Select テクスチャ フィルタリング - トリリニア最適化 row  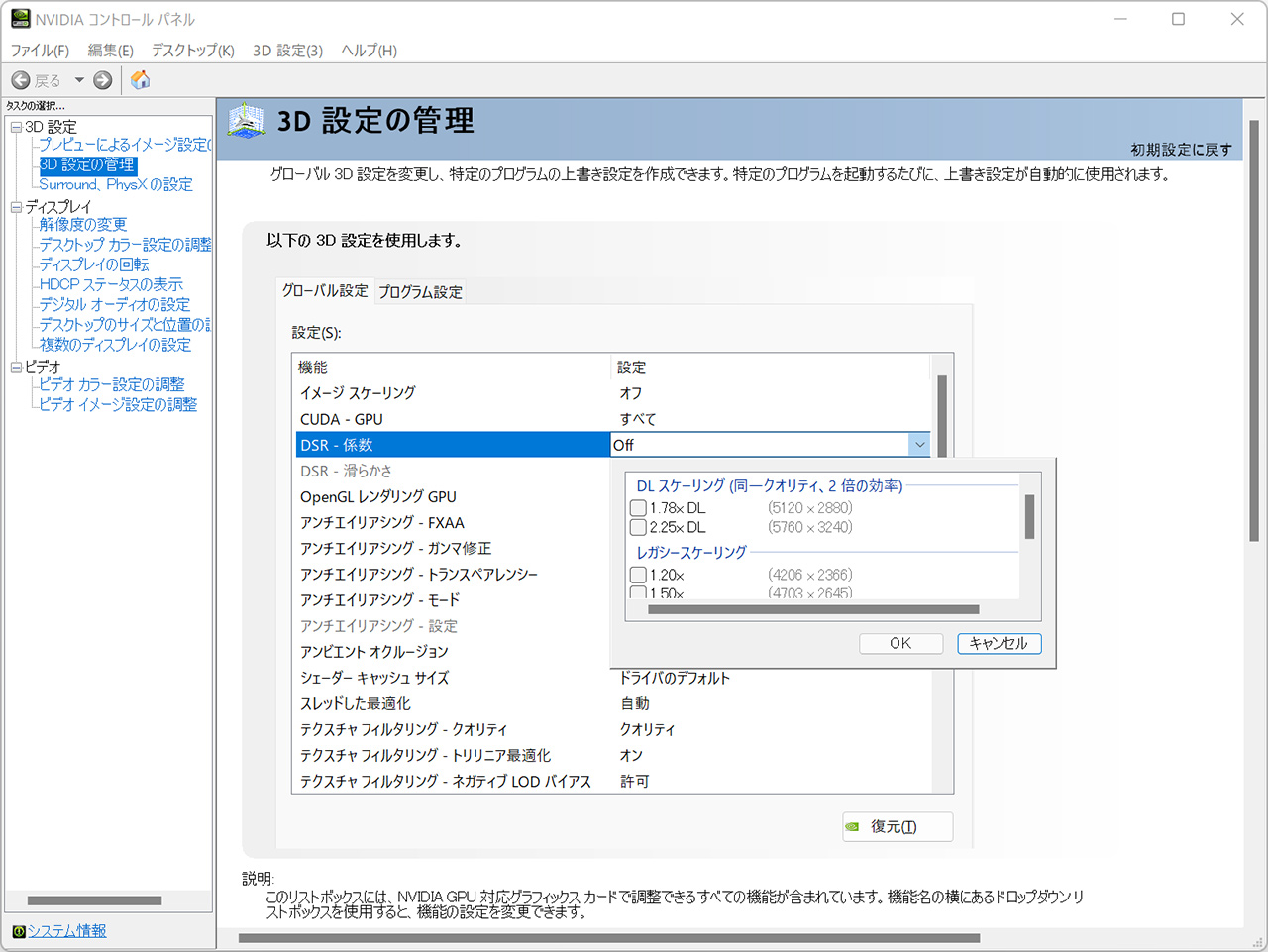[x=613, y=755]
